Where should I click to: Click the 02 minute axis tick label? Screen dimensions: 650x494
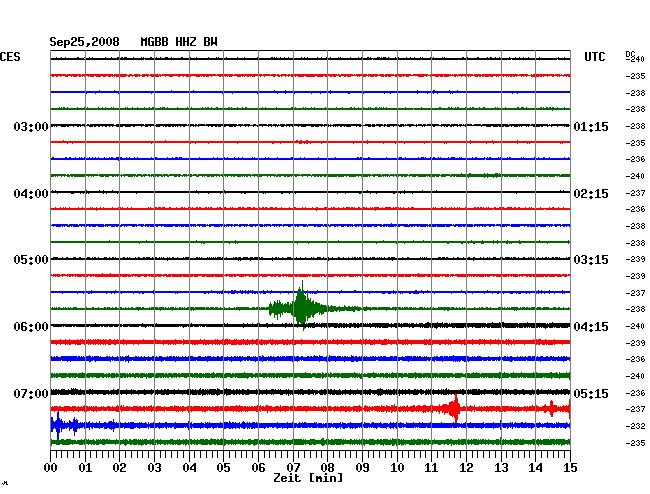coord(119,468)
